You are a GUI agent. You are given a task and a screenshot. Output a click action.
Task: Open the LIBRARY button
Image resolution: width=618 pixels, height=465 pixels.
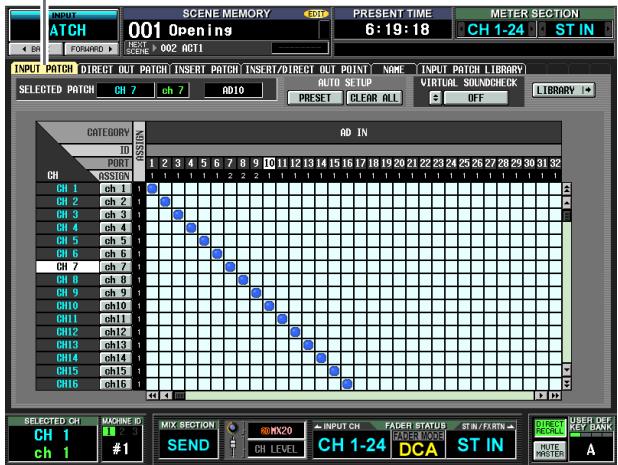click(564, 90)
